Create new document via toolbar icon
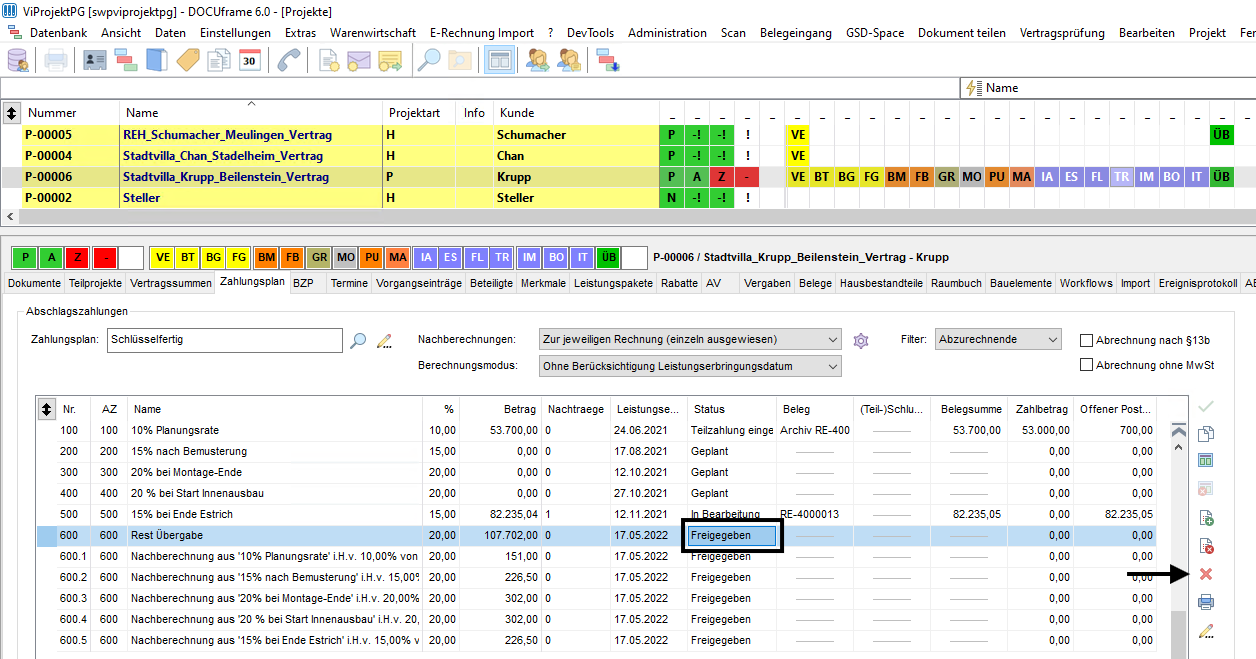 (328, 60)
